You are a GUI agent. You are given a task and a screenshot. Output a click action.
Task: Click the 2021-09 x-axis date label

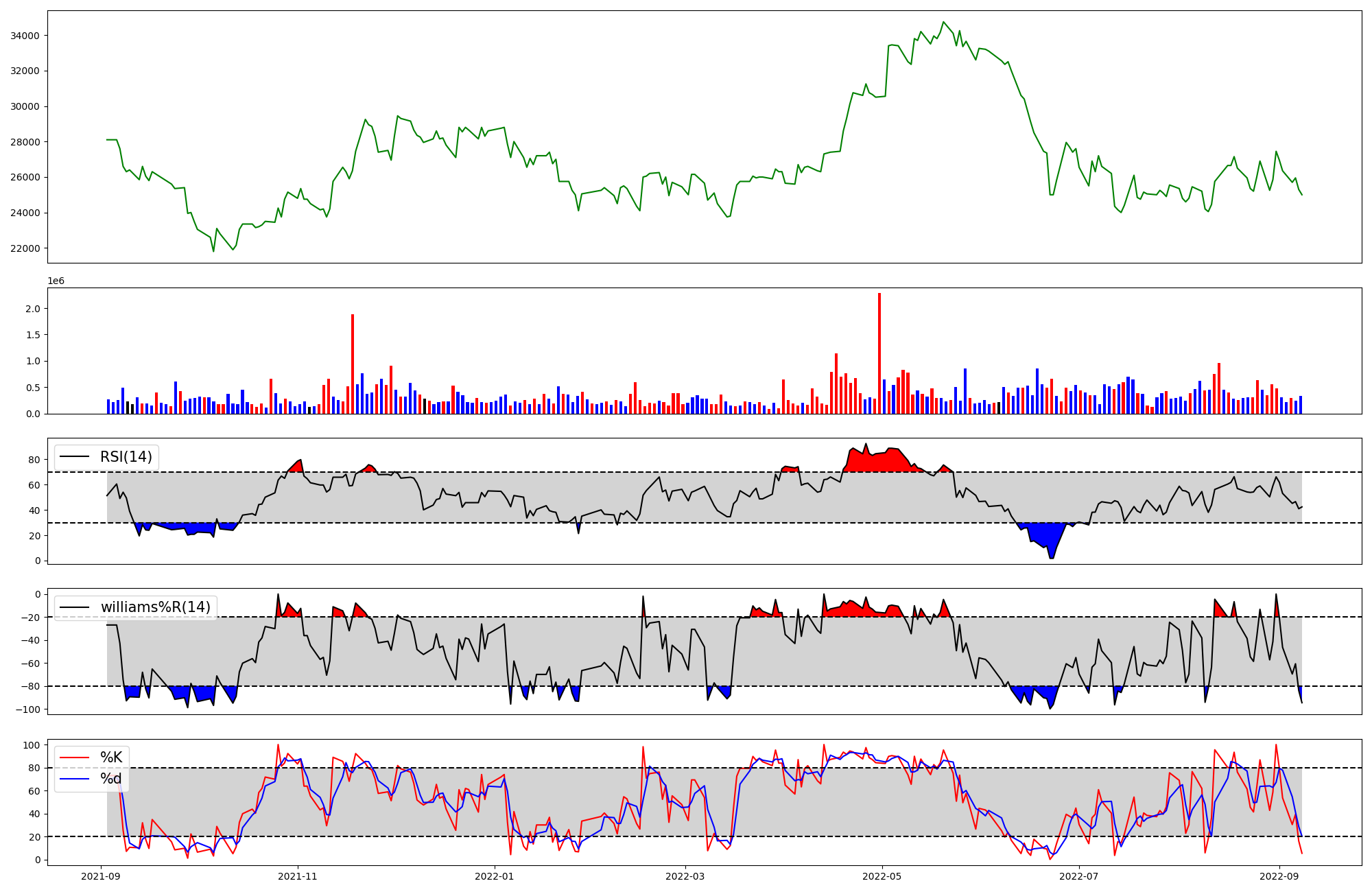click(102, 876)
